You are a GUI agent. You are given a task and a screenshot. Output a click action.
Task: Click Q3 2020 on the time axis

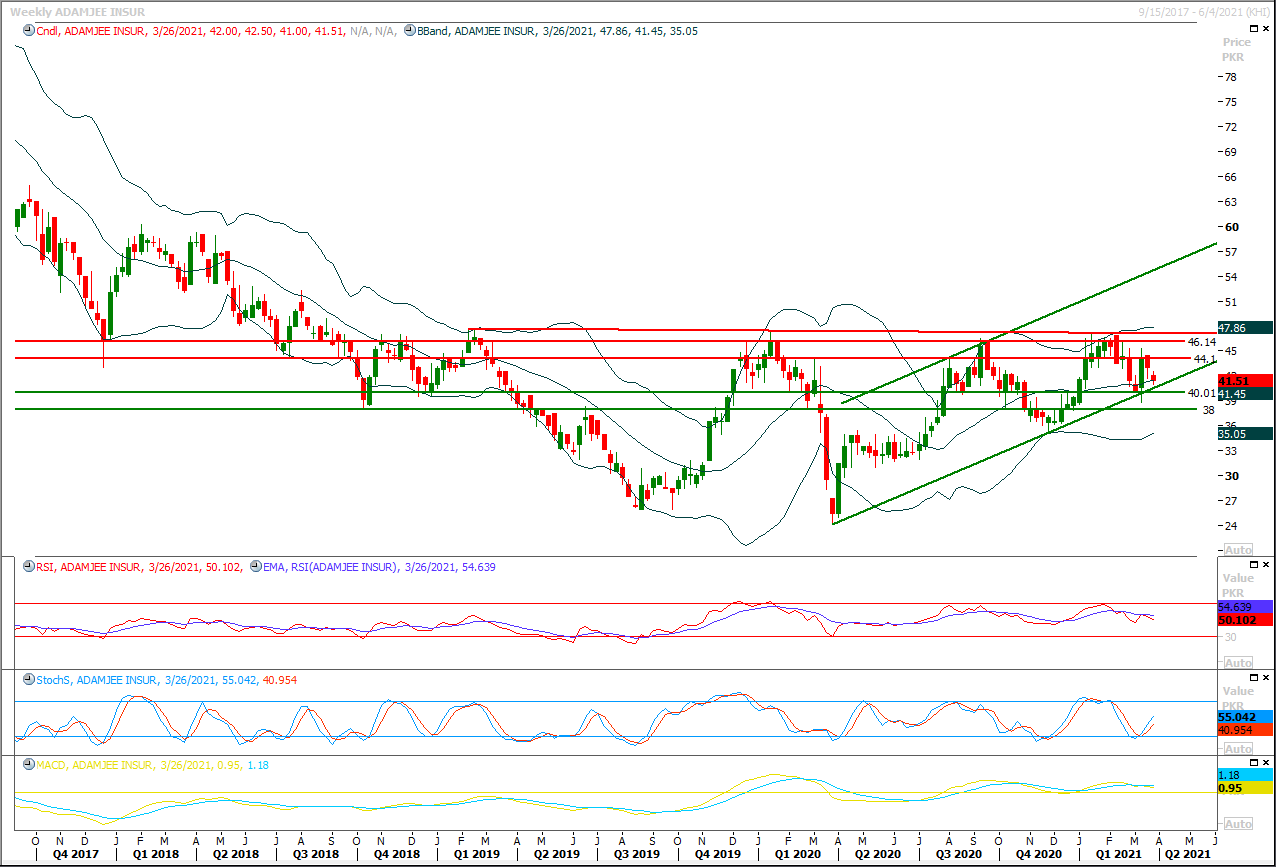point(959,855)
